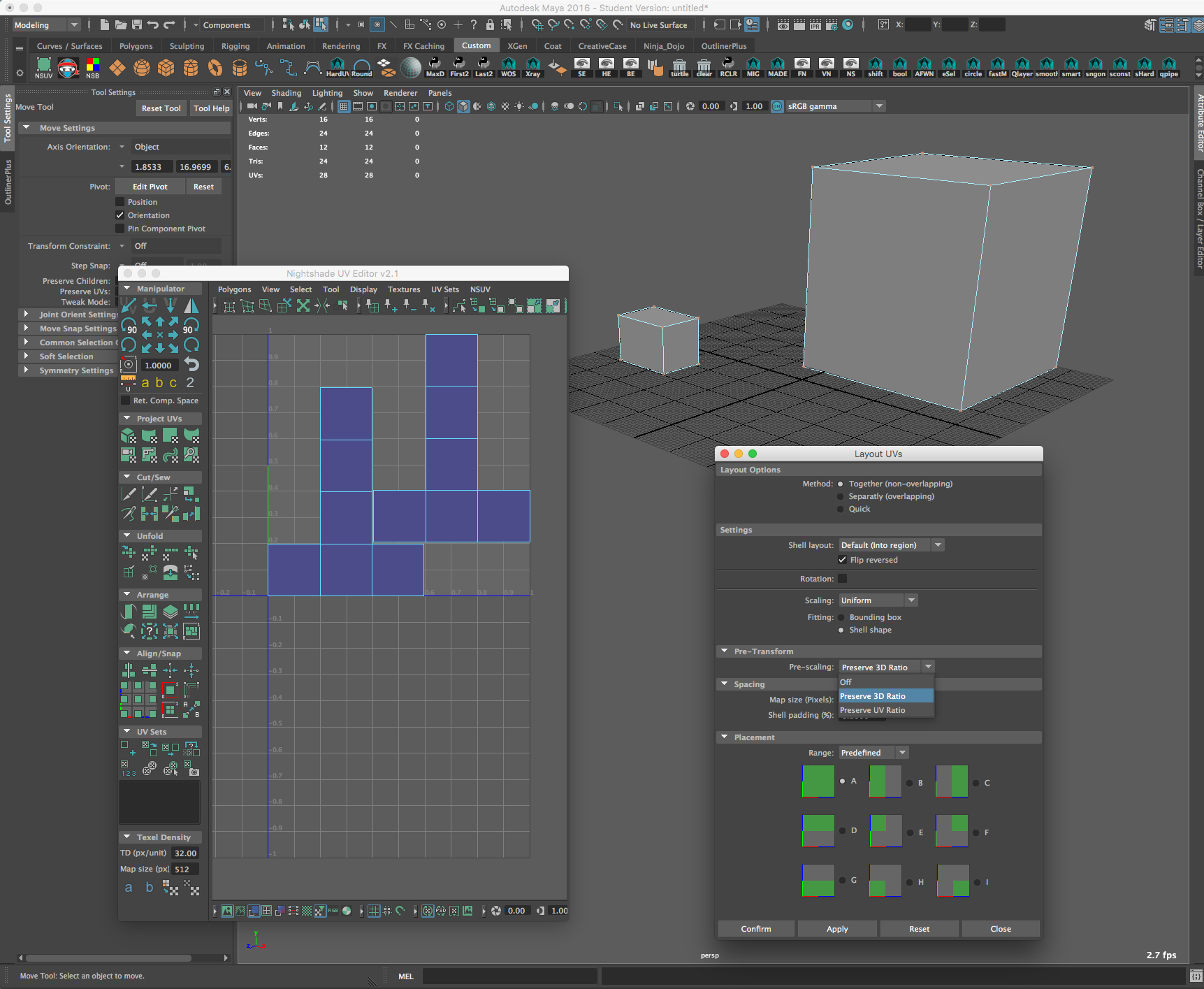
Task: Open the Range Predefined dropdown
Action: tap(873, 753)
